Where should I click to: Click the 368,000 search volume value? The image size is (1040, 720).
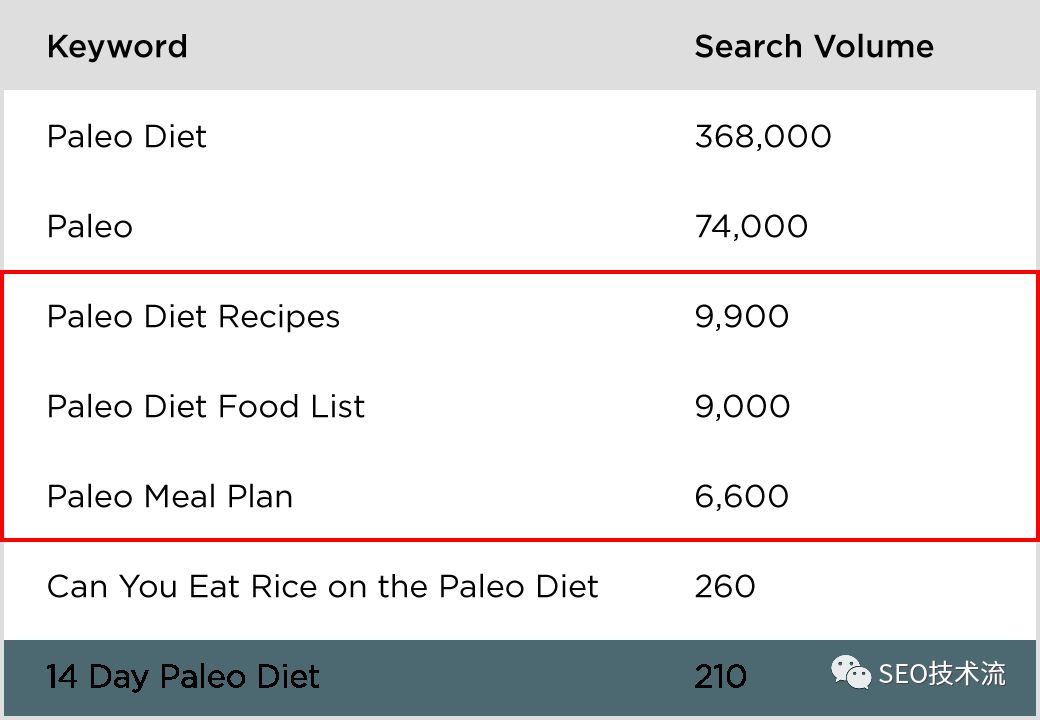click(763, 137)
